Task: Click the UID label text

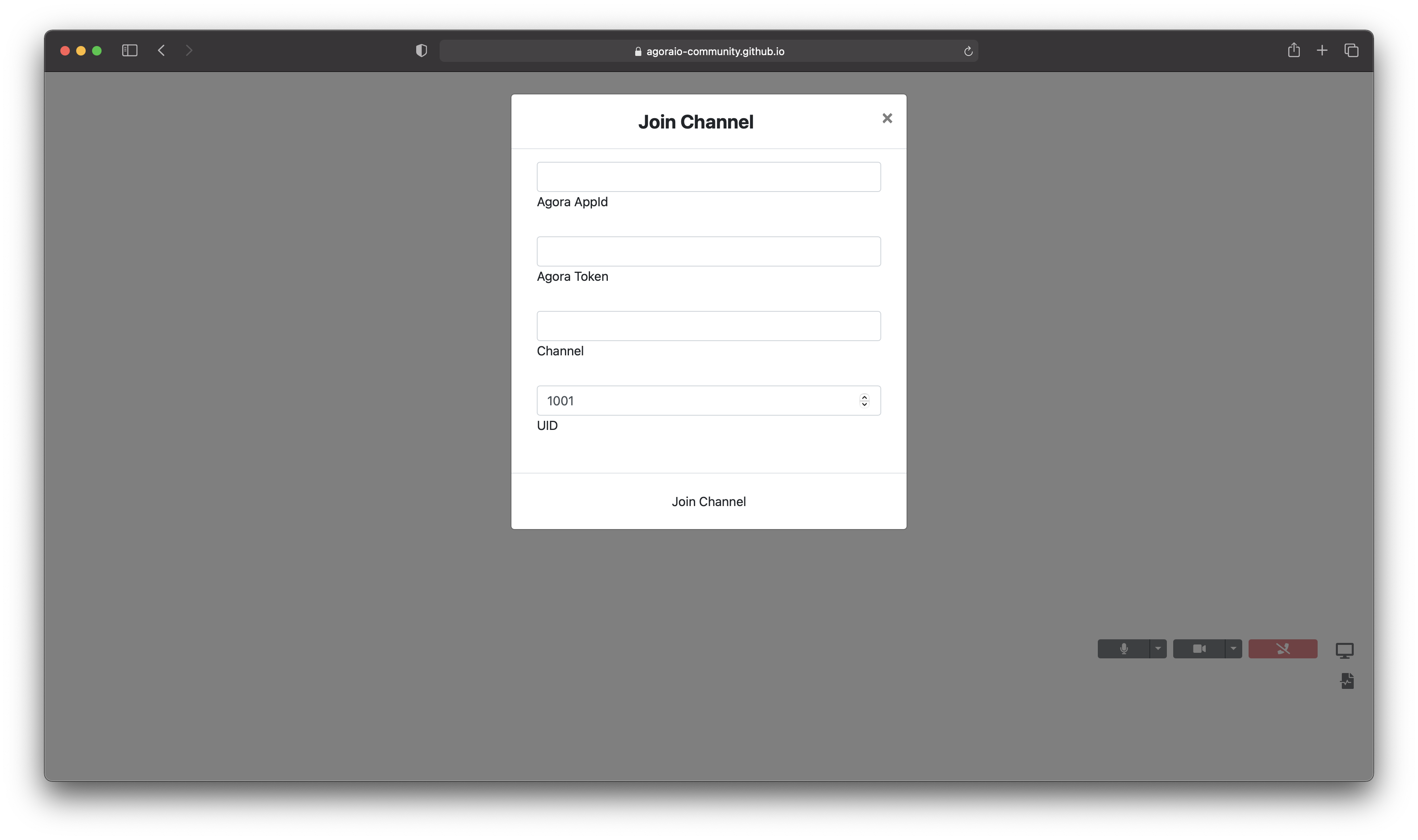Action: click(x=547, y=426)
